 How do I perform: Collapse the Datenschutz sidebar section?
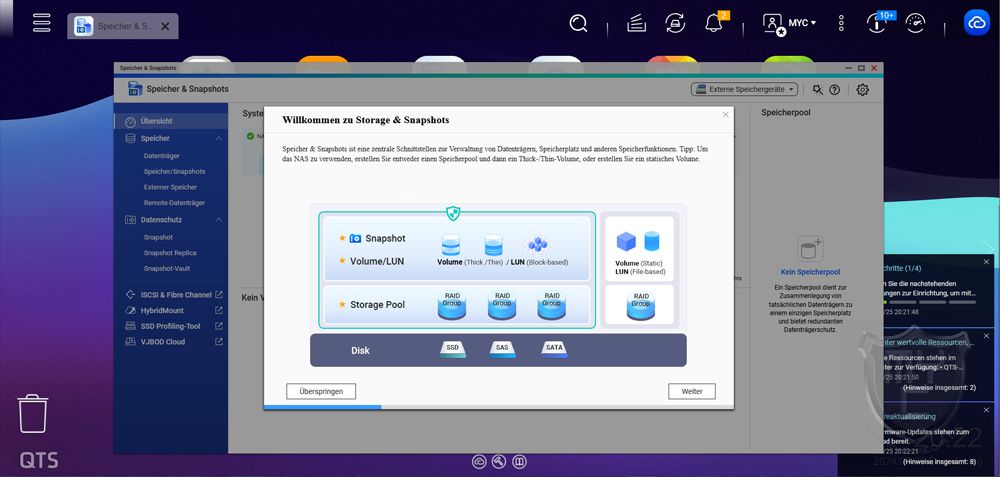tap(218, 219)
